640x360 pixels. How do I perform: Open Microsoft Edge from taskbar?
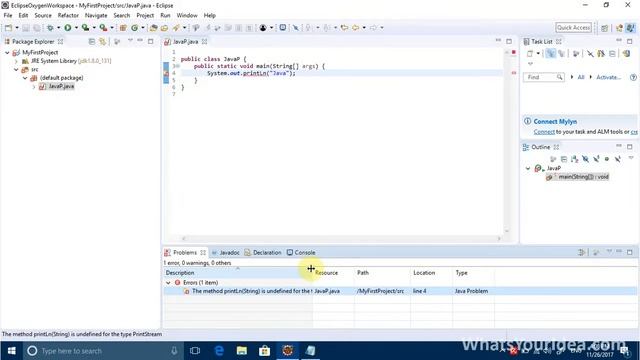[219, 351]
